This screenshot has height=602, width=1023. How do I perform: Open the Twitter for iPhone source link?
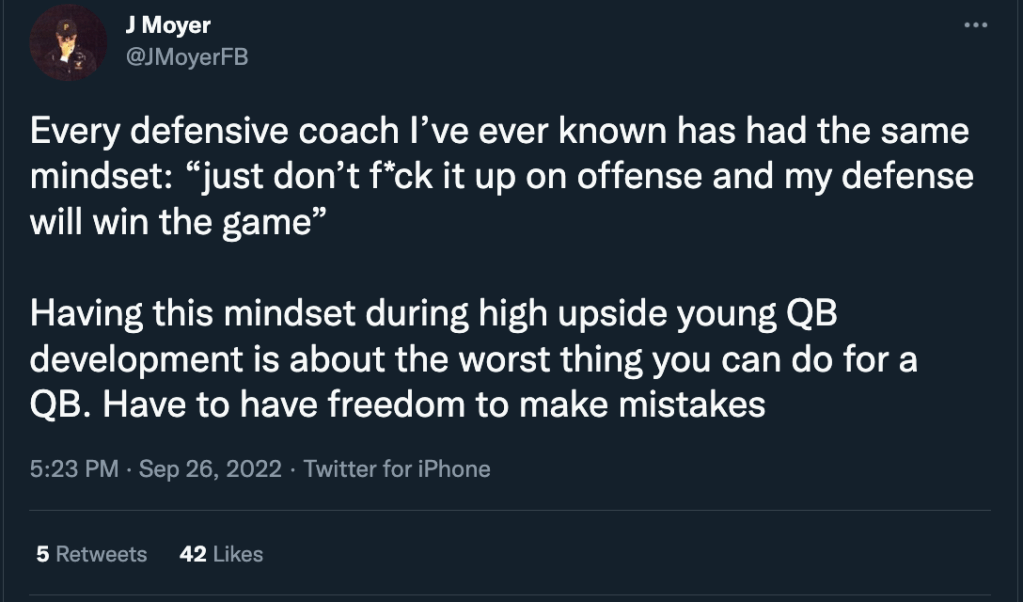(396, 468)
